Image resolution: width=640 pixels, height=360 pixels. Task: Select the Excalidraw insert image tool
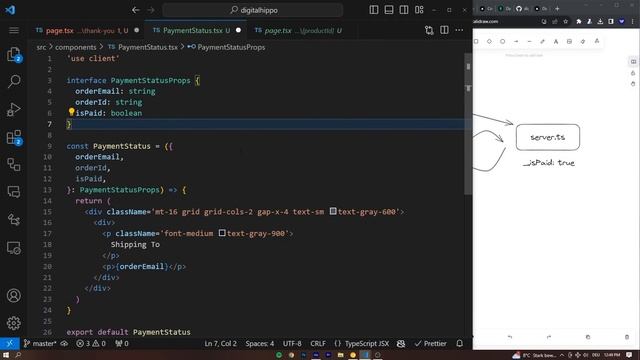[569, 41]
